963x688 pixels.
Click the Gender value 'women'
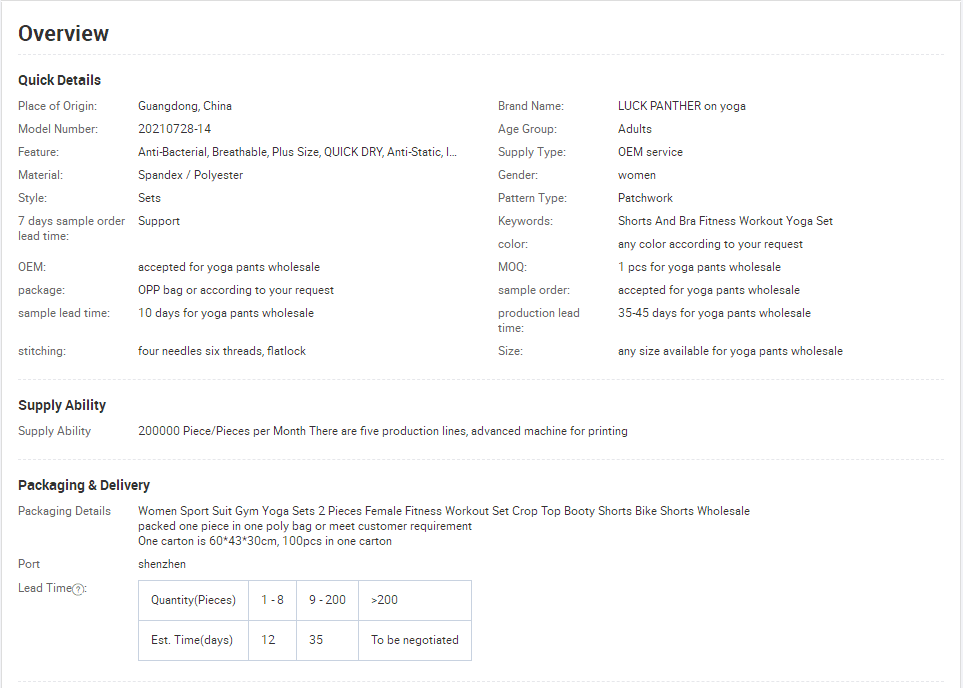coord(637,175)
